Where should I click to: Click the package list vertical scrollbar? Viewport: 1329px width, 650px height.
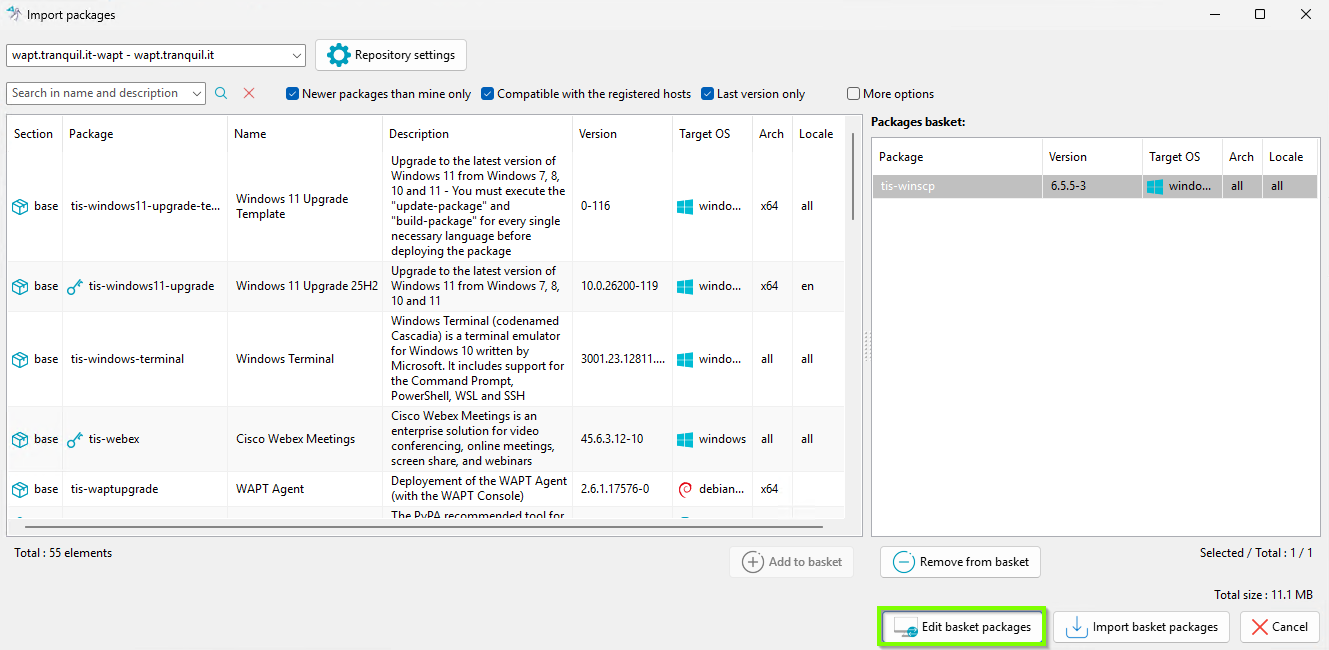(x=853, y=175)
